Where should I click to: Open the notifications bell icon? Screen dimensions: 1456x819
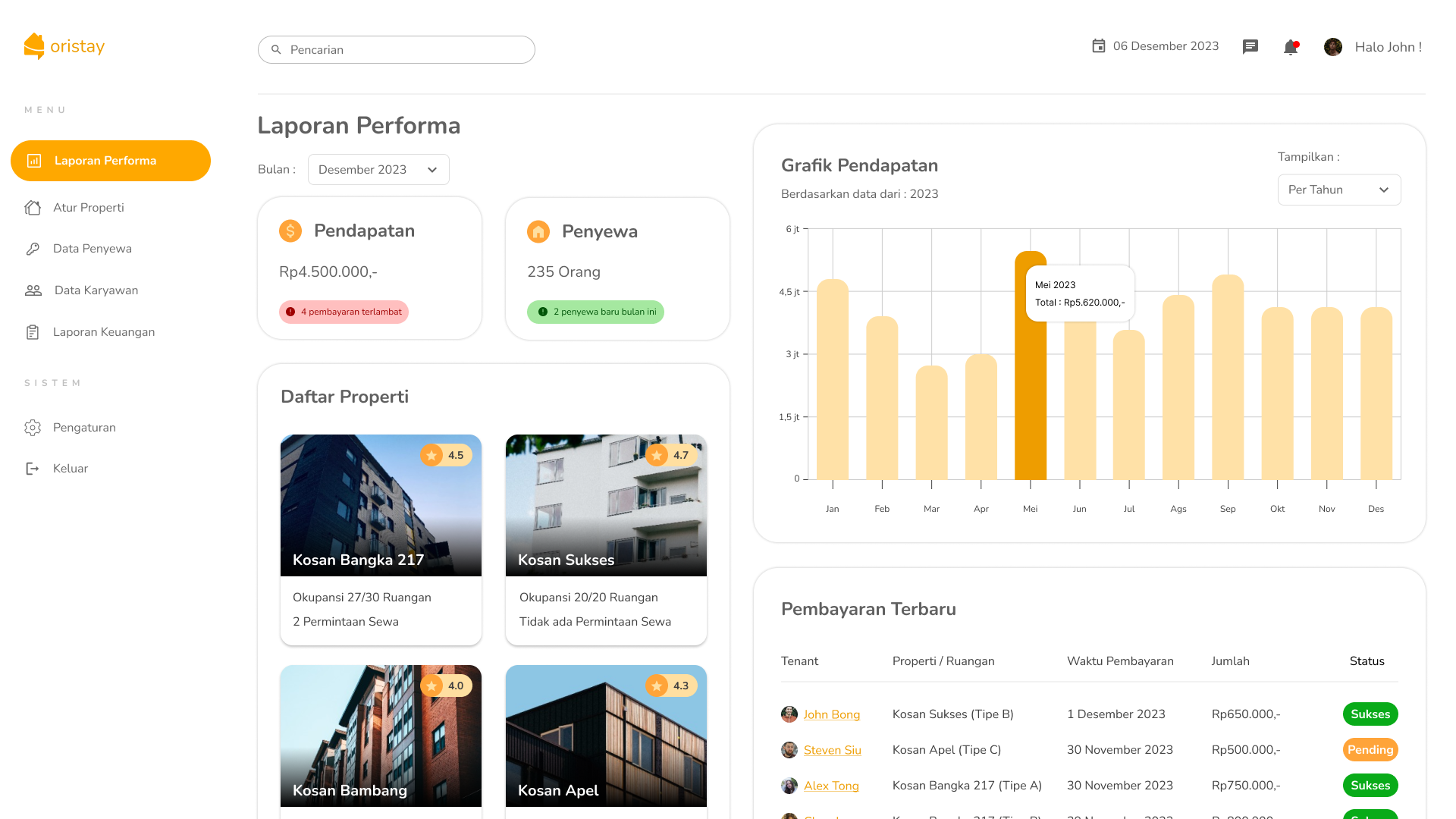pos(1291,47)
